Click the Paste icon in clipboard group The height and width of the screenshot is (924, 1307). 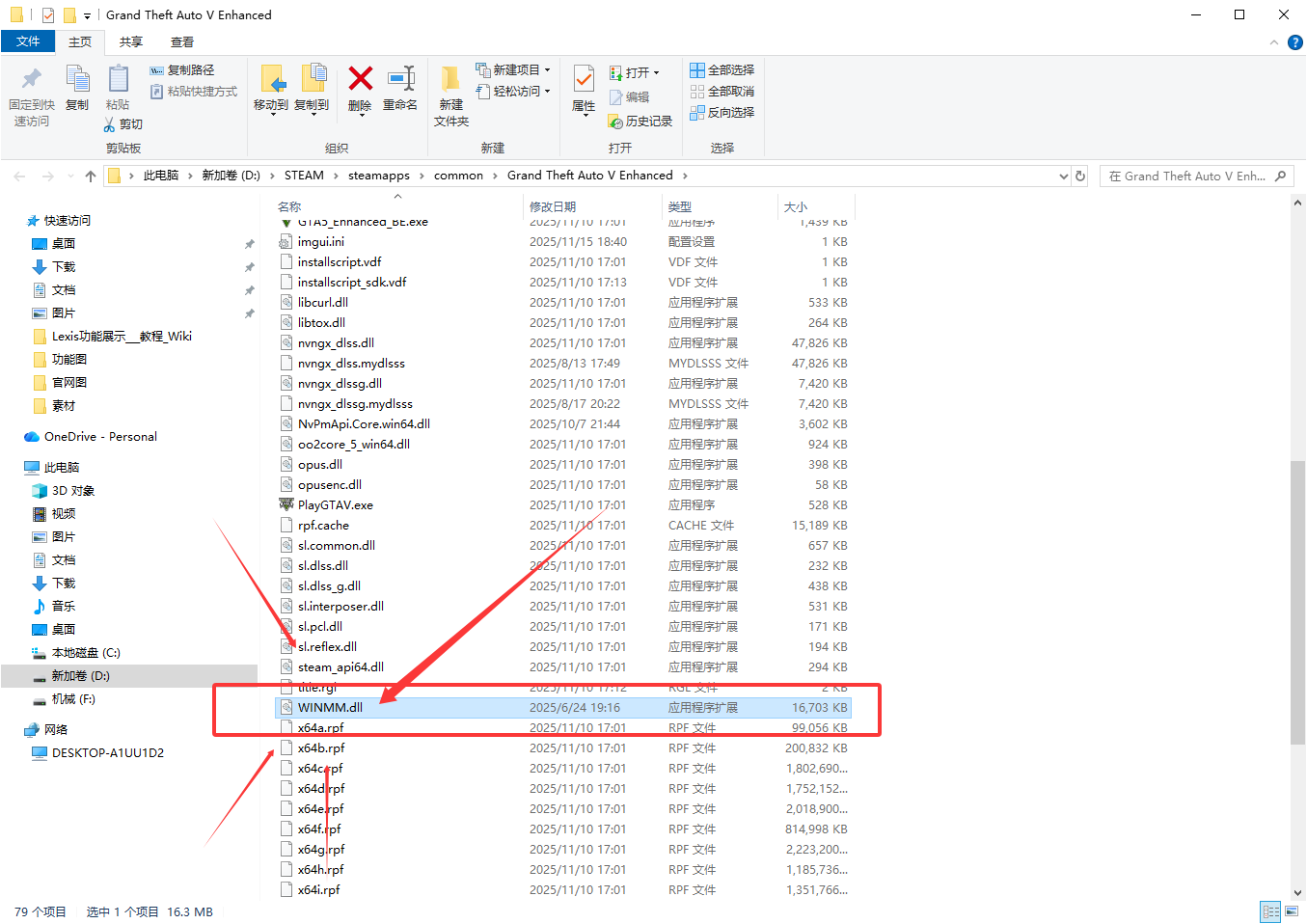tap(118, 88)
